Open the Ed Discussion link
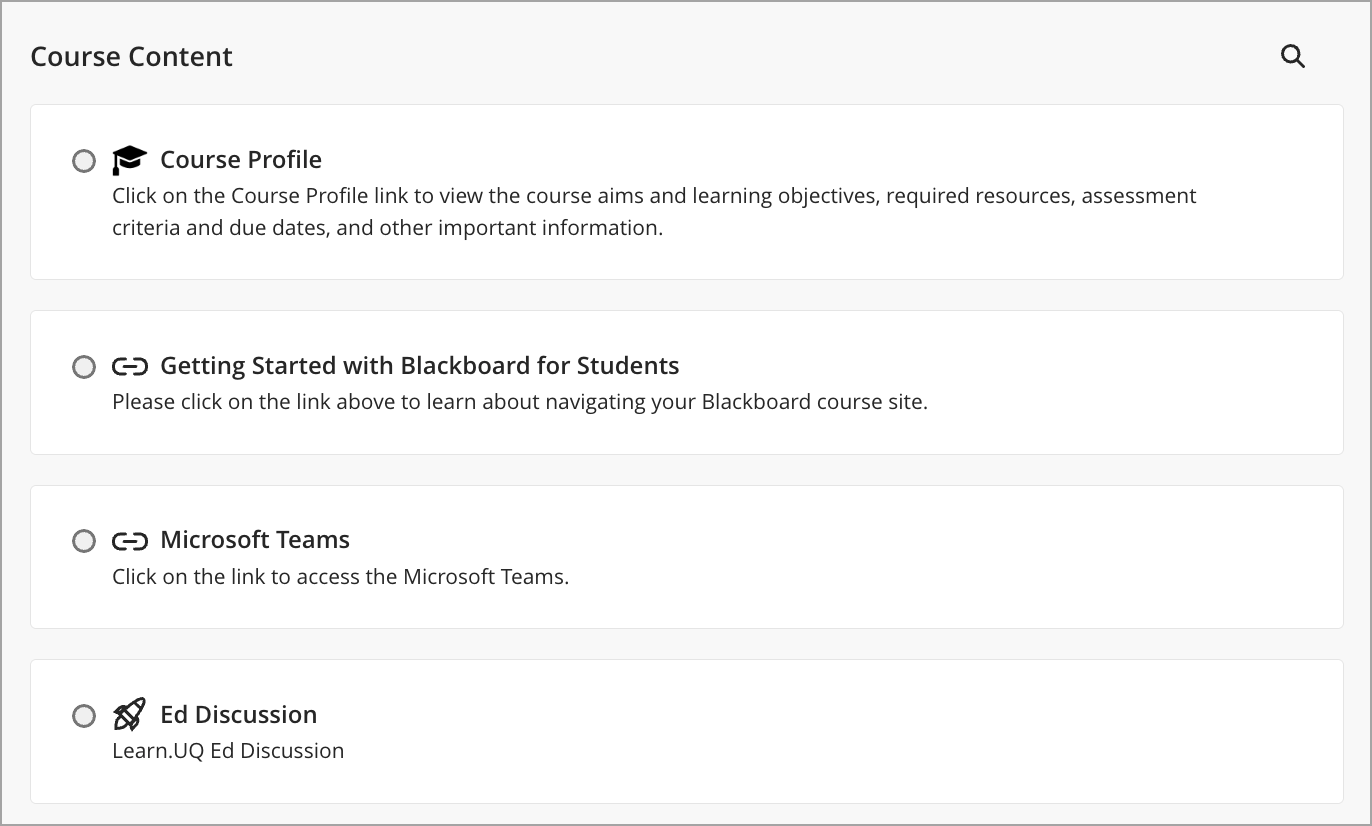Viewport: 1372px width, 826px height. pos(238,714)
